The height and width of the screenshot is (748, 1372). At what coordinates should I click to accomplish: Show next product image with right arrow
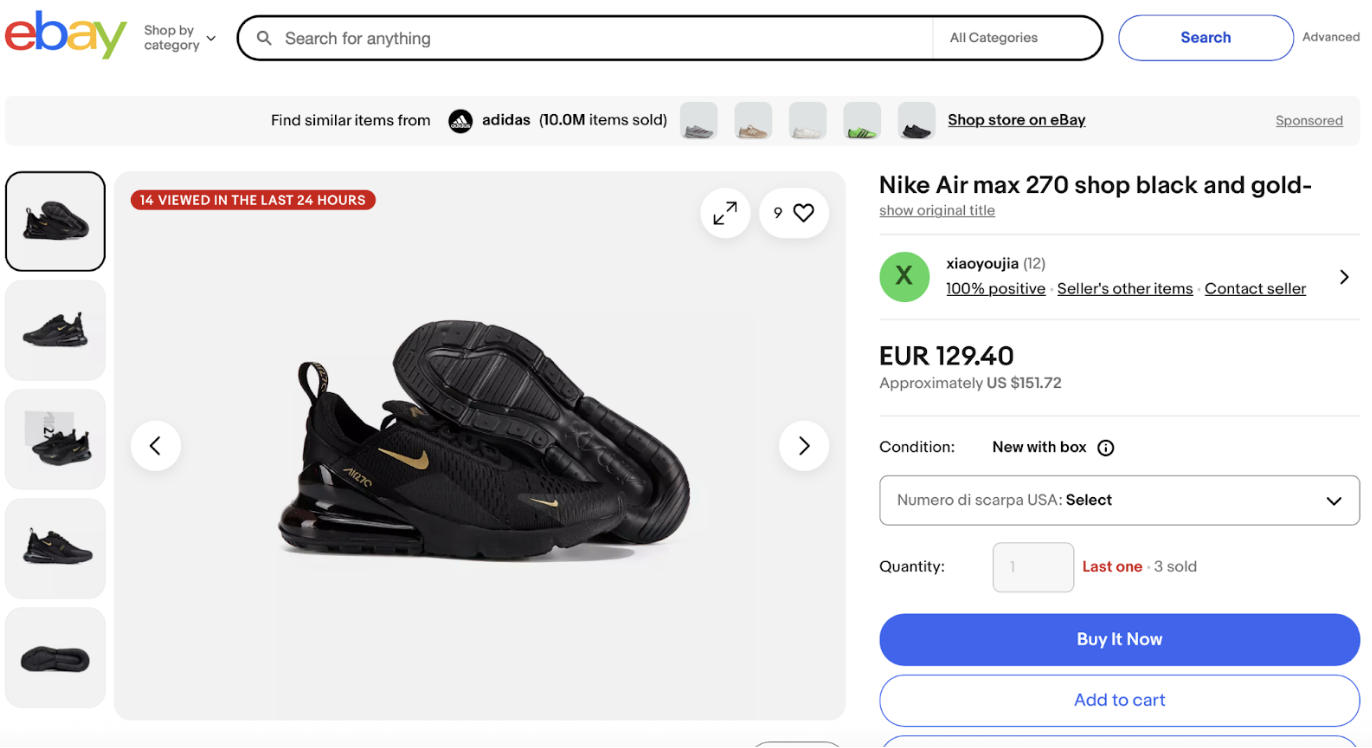pos(804,446)
